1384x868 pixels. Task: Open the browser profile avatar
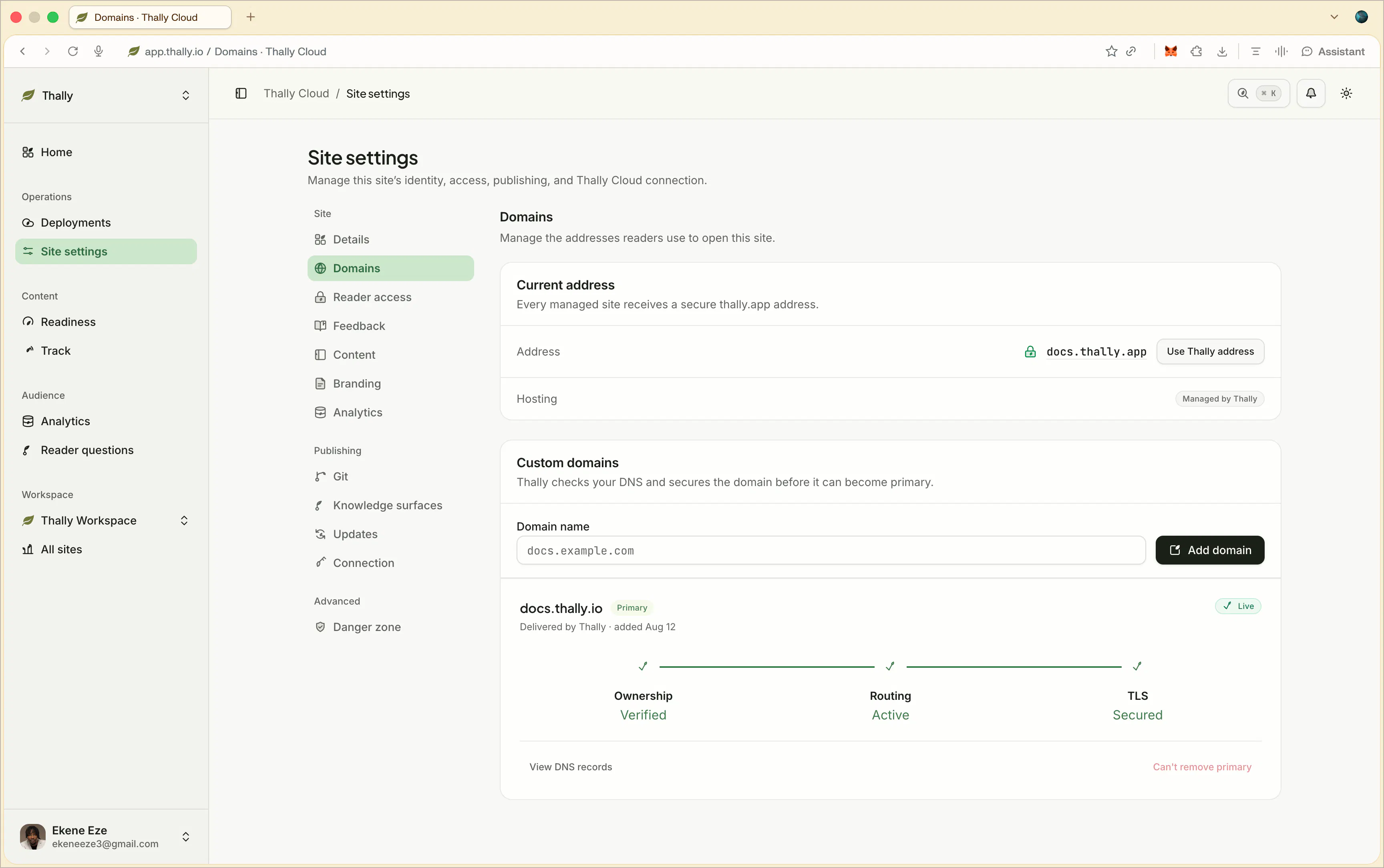pos(1362,17)
